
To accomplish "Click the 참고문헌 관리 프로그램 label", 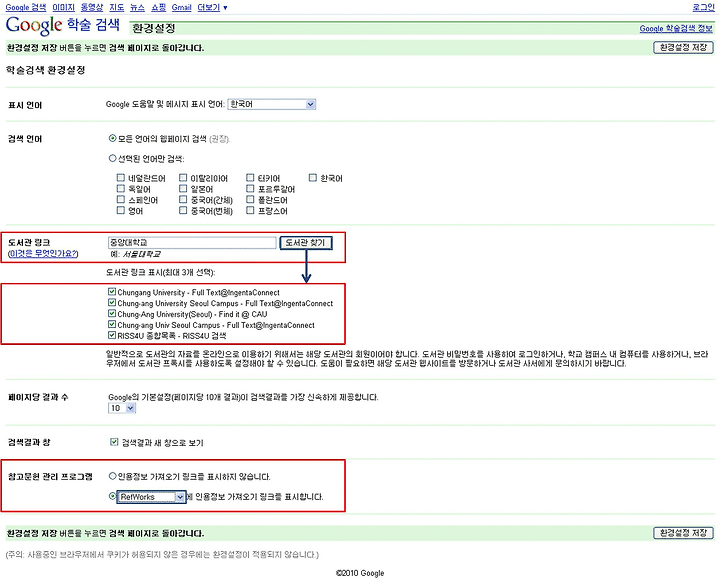I will 51,477.
